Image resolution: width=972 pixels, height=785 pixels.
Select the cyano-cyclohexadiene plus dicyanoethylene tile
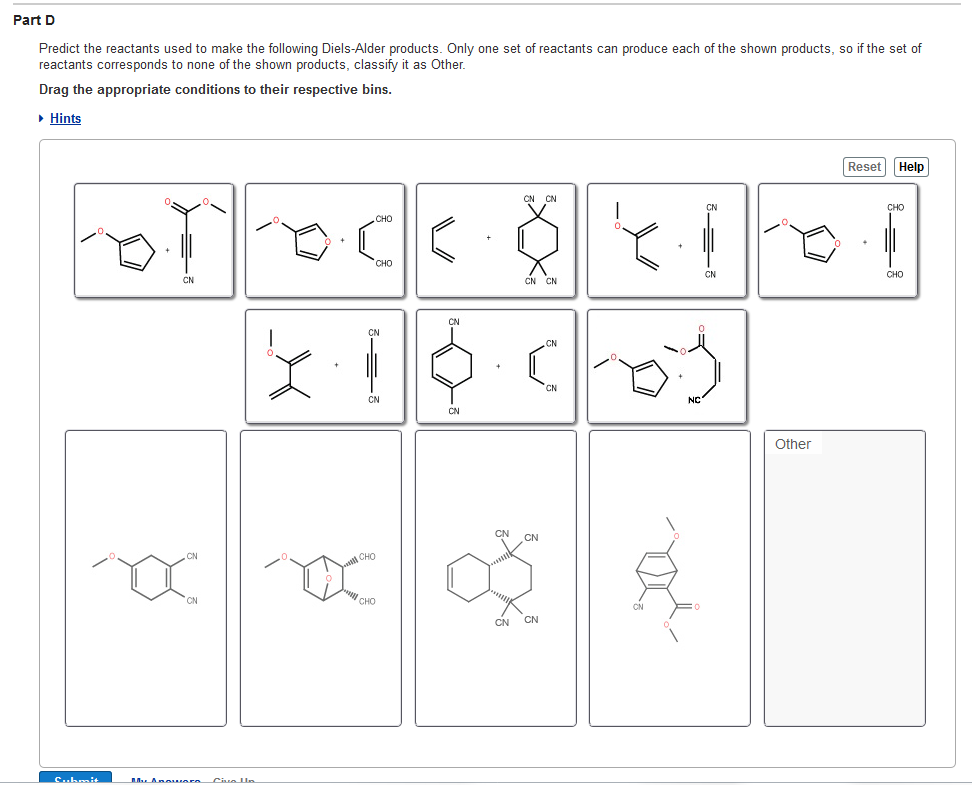(495, 365)
